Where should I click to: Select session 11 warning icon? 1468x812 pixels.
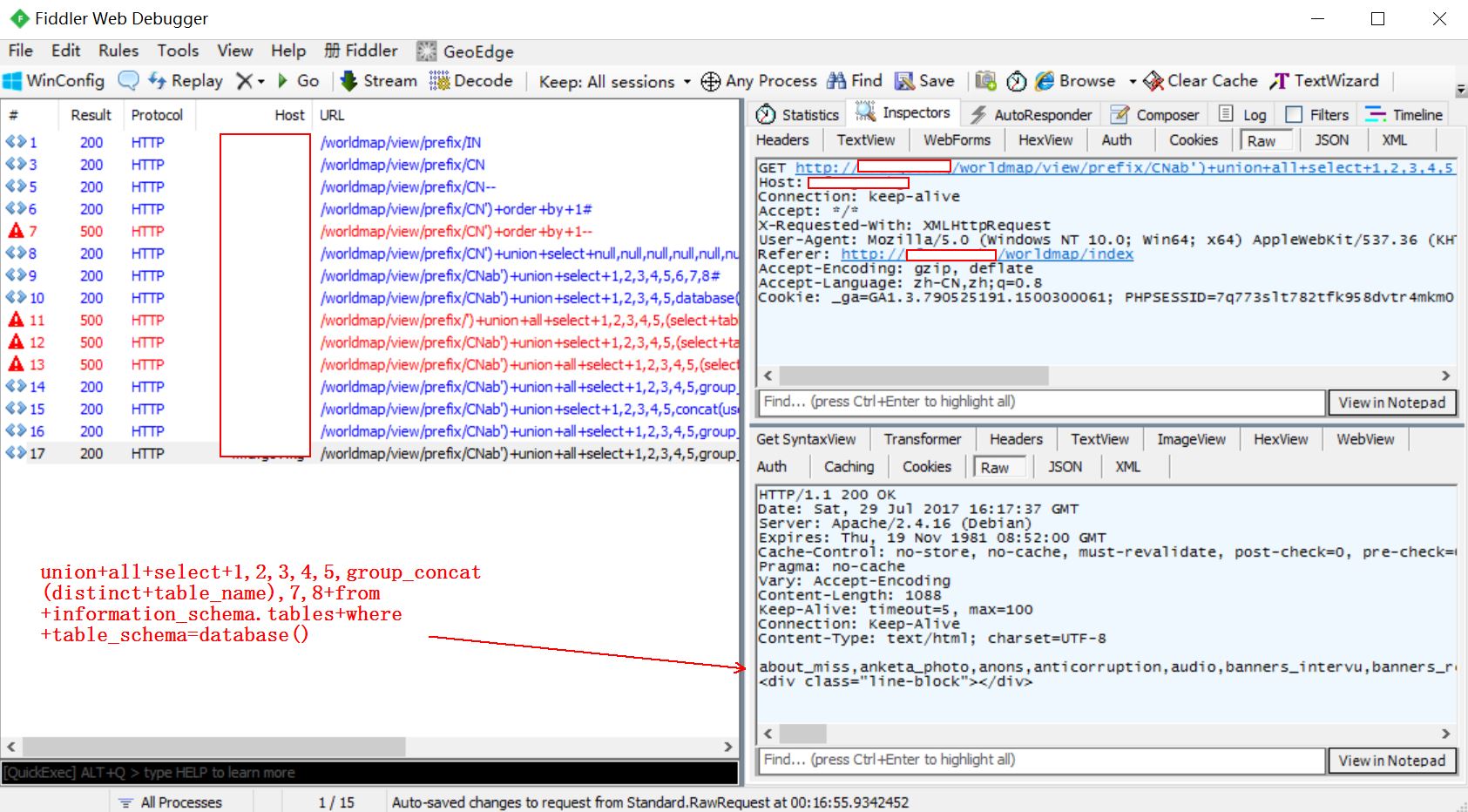coord(16,320)
